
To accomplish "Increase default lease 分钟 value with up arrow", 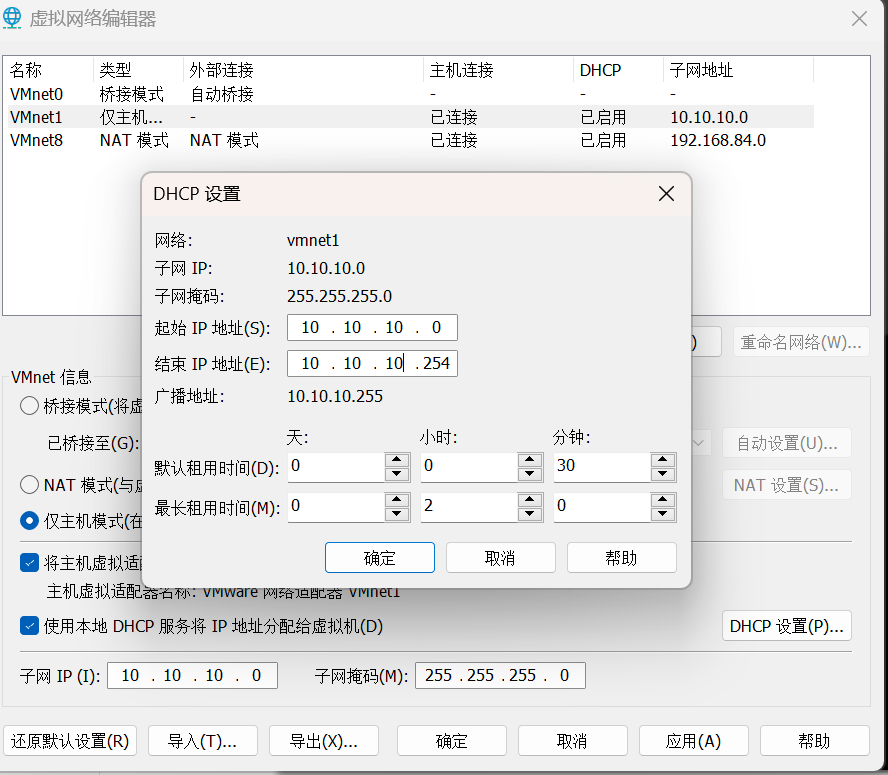I will 662,461.
